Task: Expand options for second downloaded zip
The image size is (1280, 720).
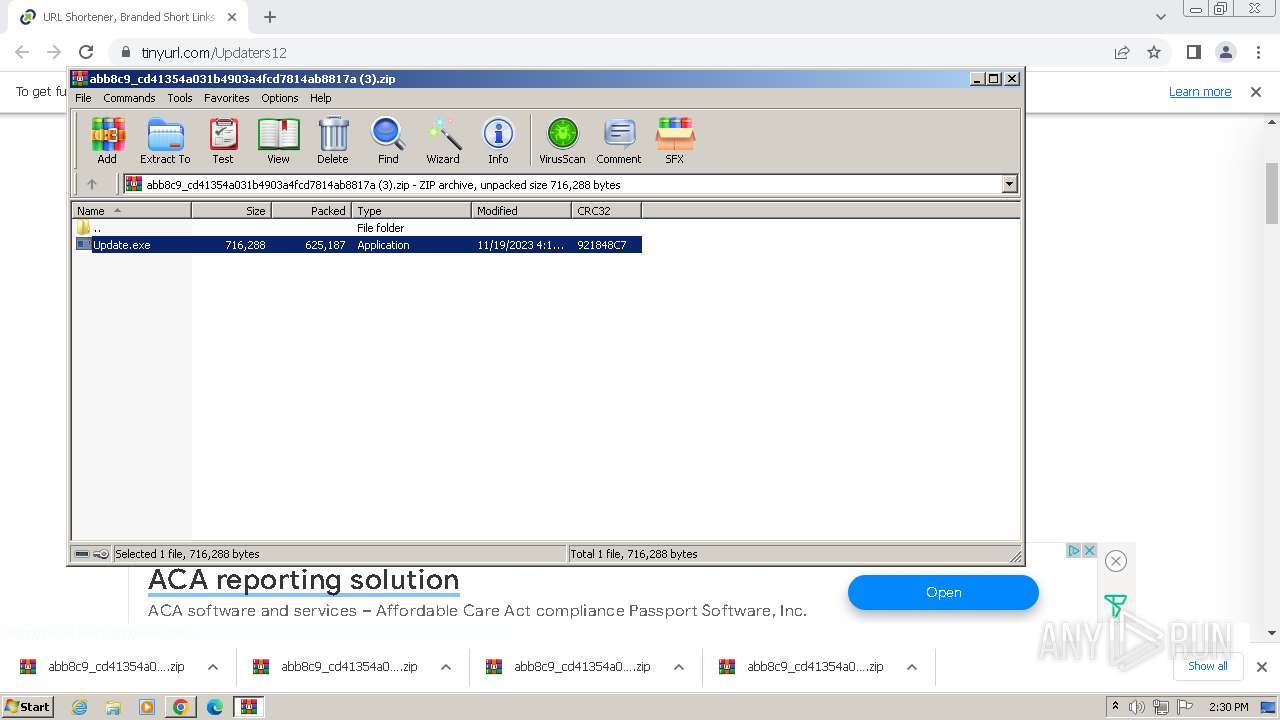Action: coord(445,667)
